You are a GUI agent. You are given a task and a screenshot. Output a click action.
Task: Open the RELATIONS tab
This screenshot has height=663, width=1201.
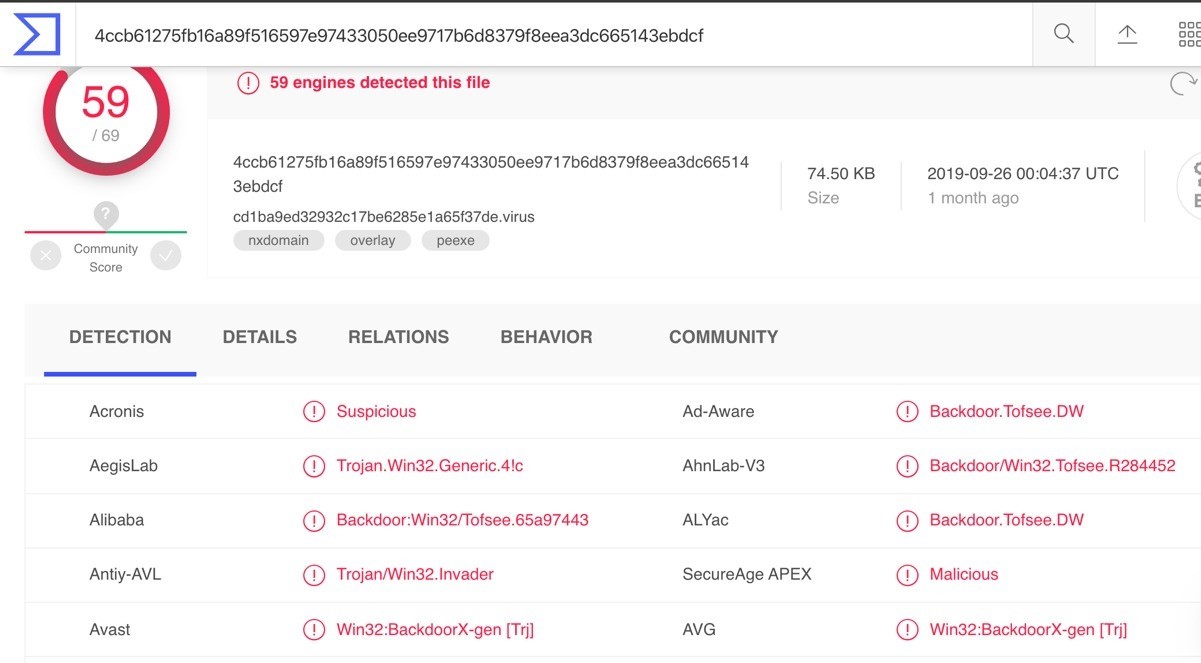[398, 337]
